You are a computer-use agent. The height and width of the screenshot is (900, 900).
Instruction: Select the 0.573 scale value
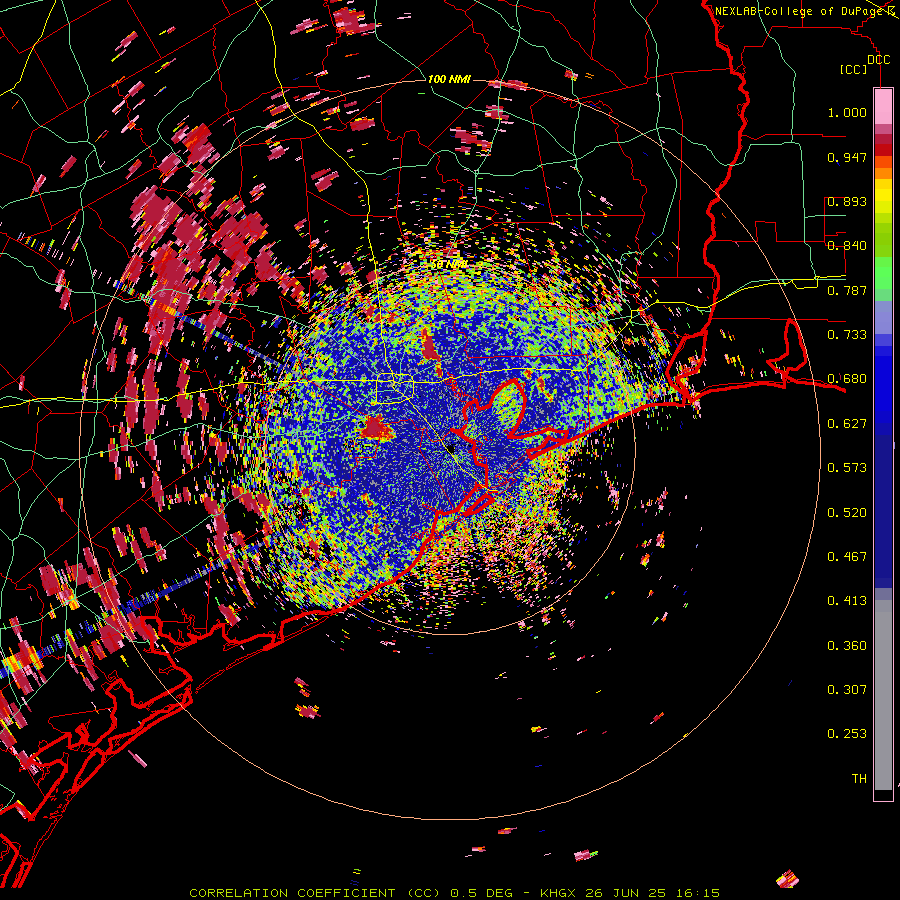click(847, 468)
